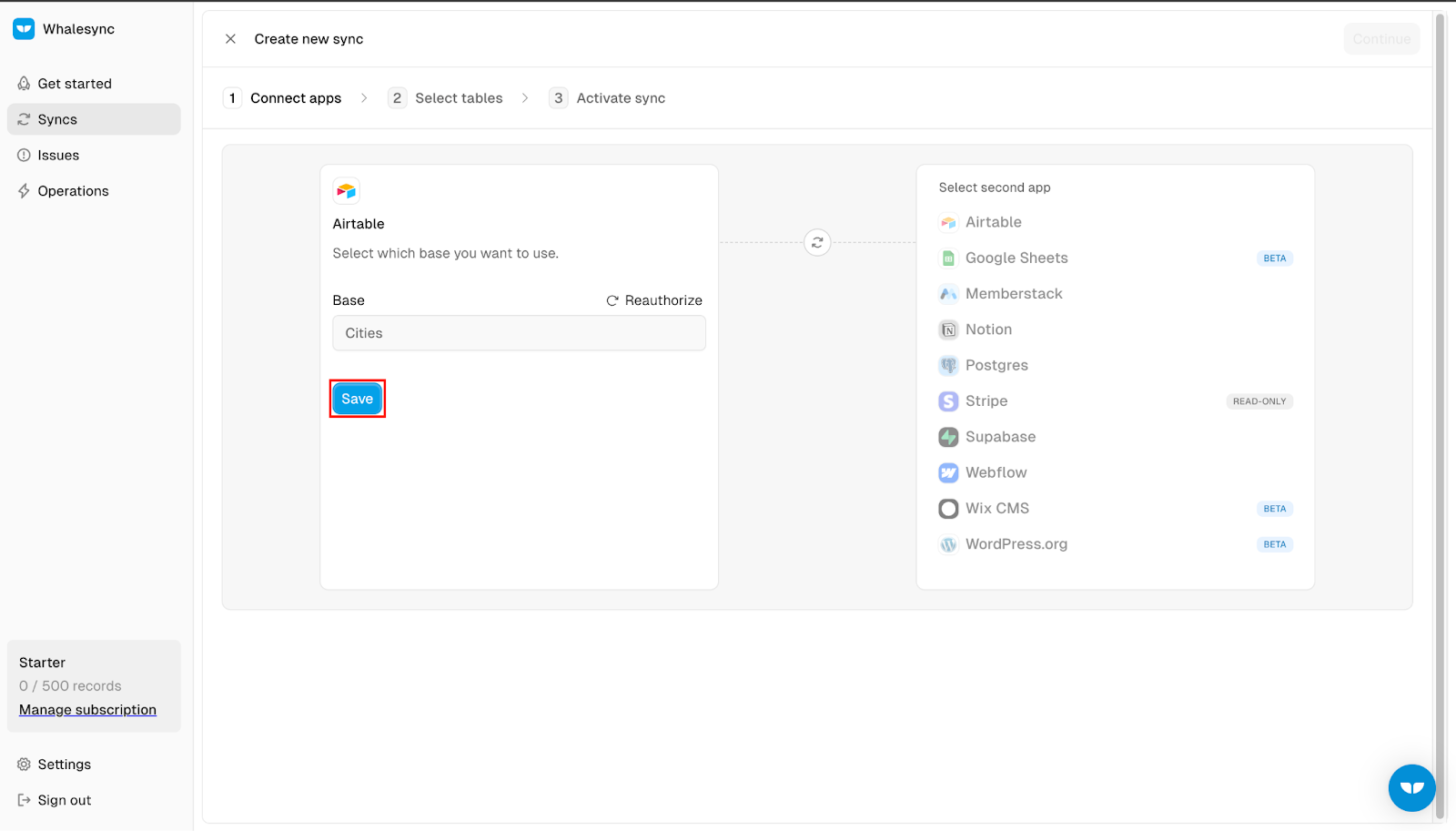
Task: Click the Webflow icon
Action: pos(948,472)
